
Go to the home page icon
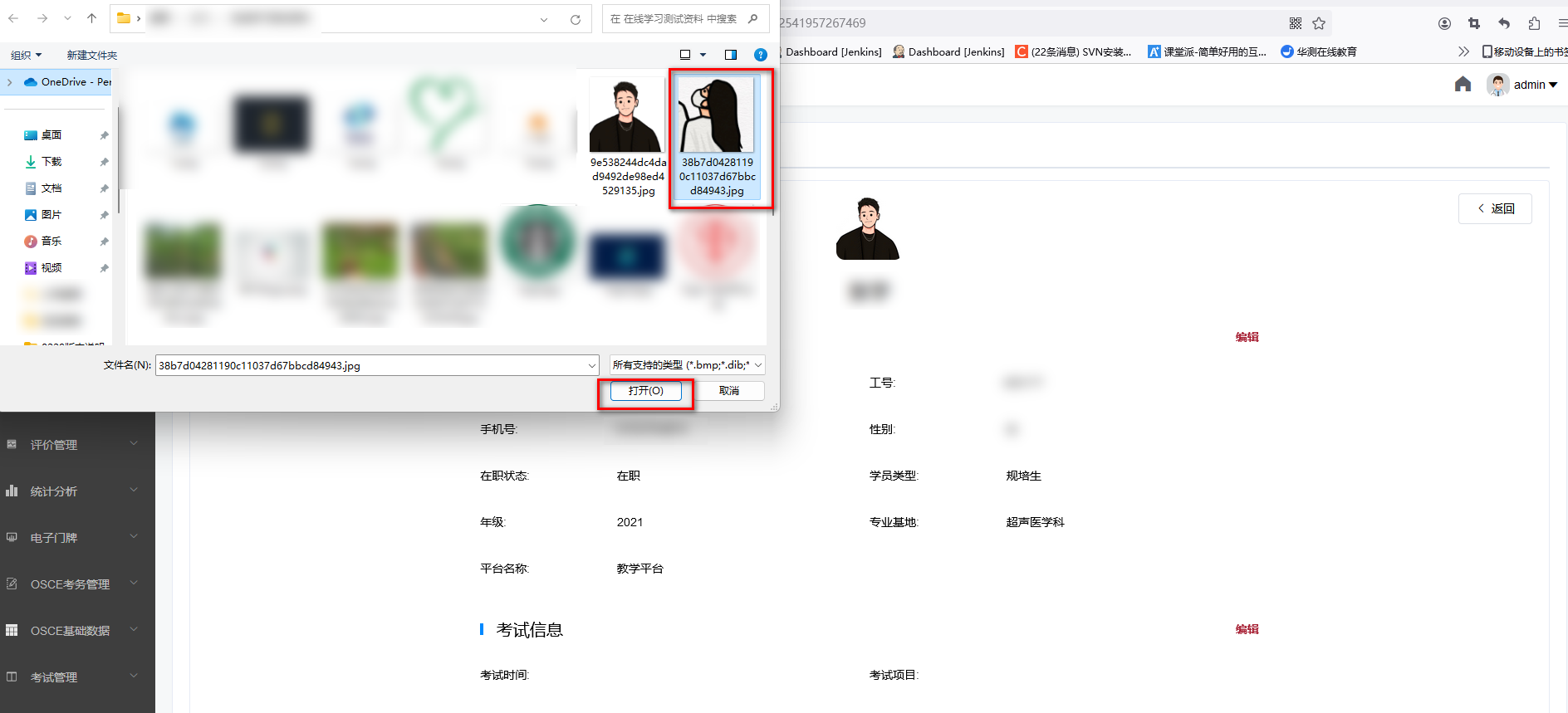(1463, 85)
